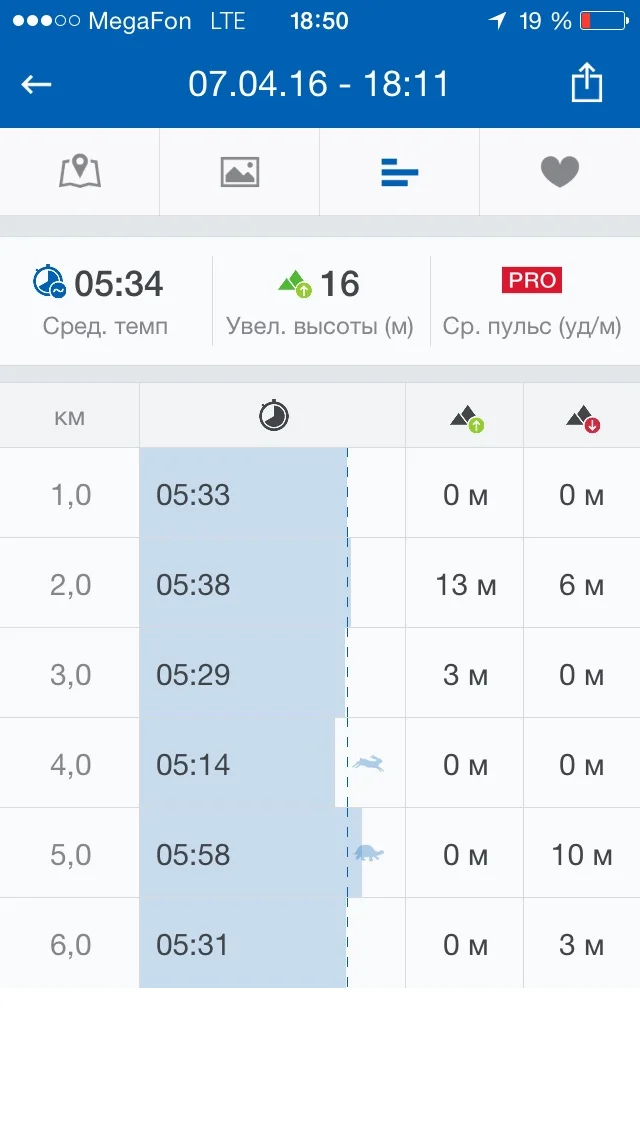
Task: Tap the back arrow icon
Action: pos(37,84)
